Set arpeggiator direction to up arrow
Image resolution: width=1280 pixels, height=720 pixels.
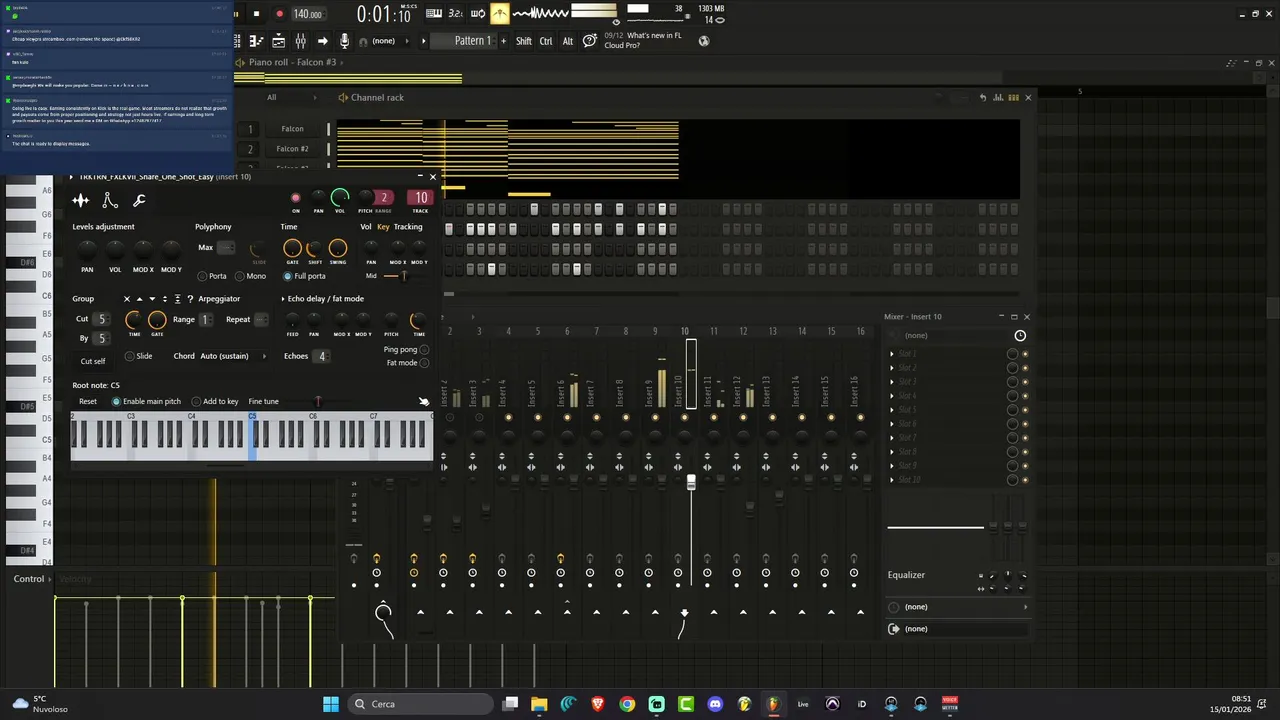coord(139,299)
